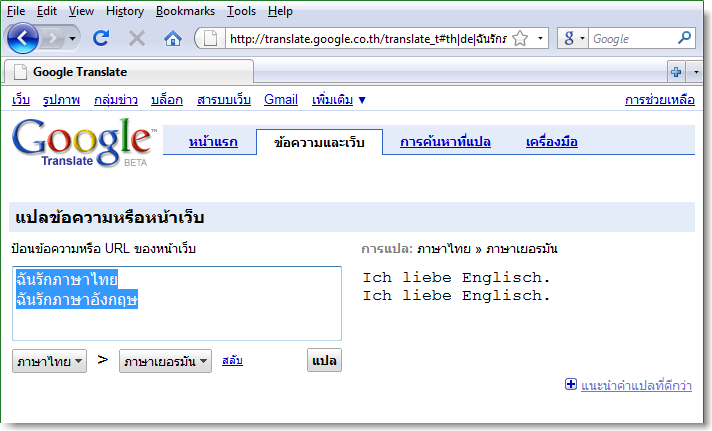Open the ภาษาไทย source language dropdown
The image size is (712, 431).
[49, 361]
